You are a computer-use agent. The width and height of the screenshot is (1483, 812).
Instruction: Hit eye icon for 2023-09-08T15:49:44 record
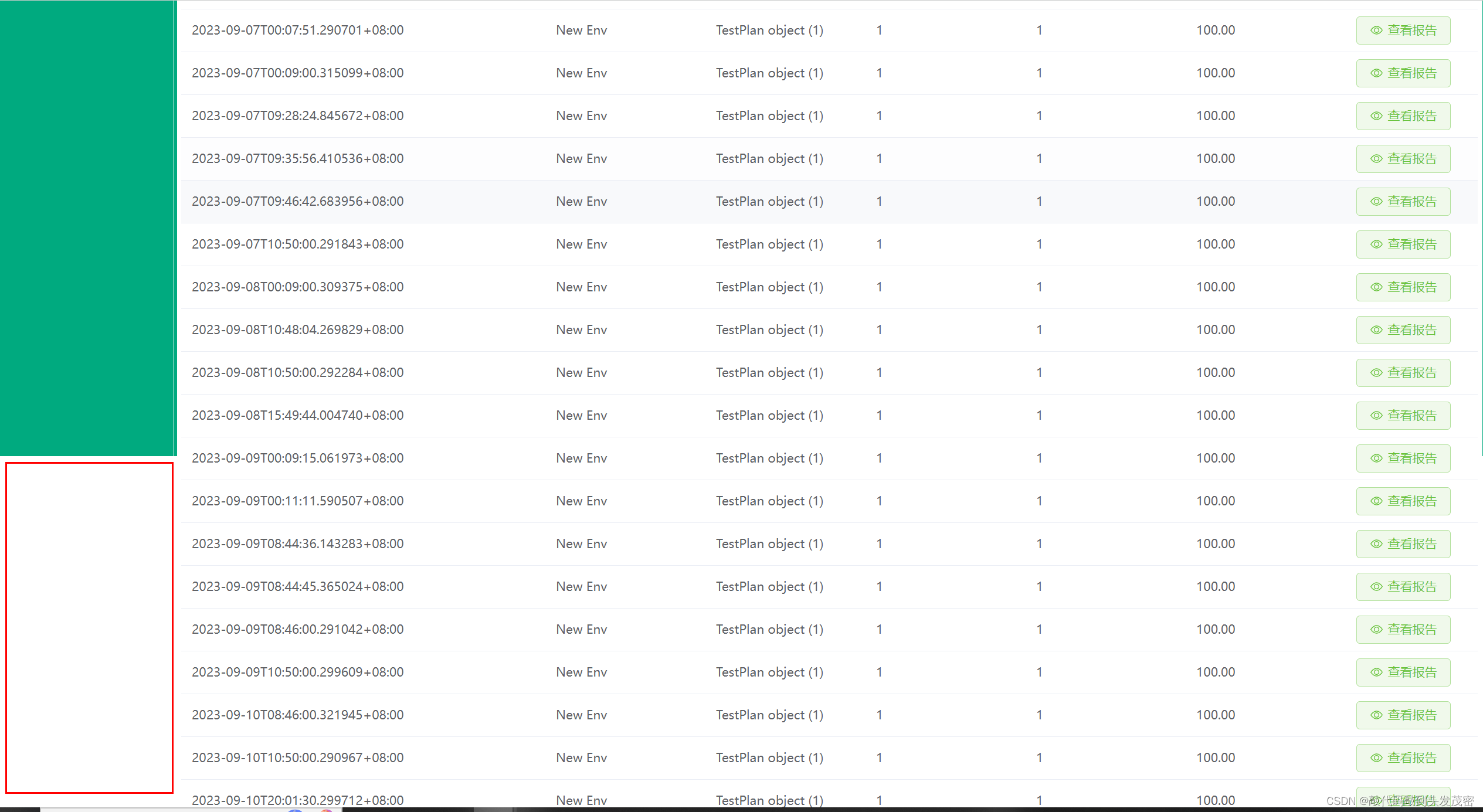coord(1376,416)
